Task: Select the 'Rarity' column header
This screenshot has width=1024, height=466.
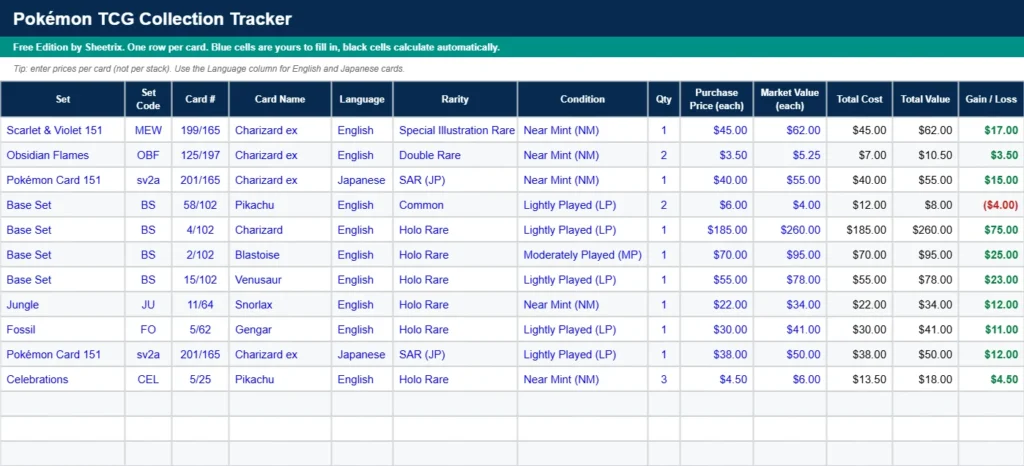Action: pyautogui.click(x=455, y=99)
